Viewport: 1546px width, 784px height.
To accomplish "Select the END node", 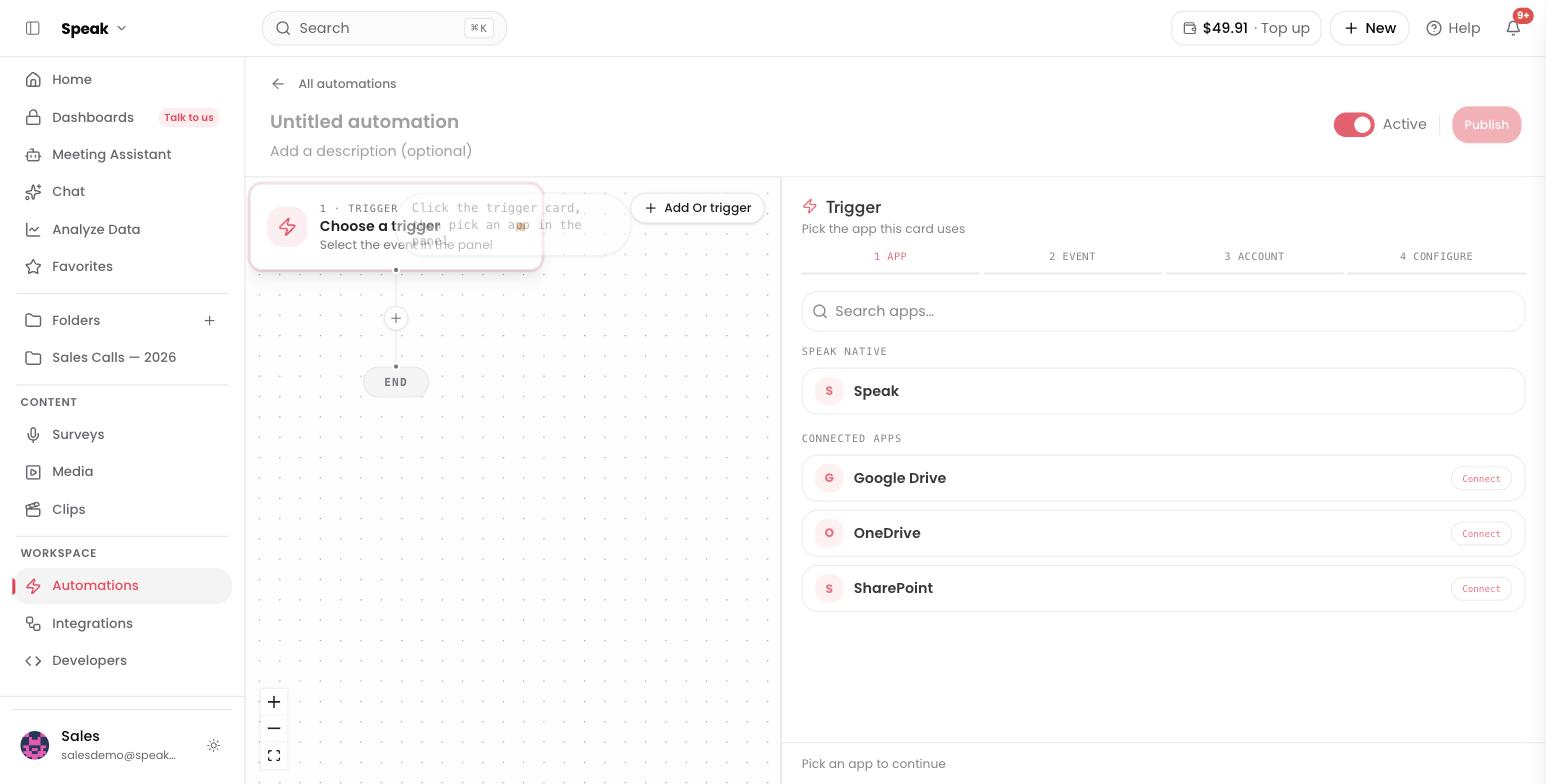I will [x=396, y=382].
